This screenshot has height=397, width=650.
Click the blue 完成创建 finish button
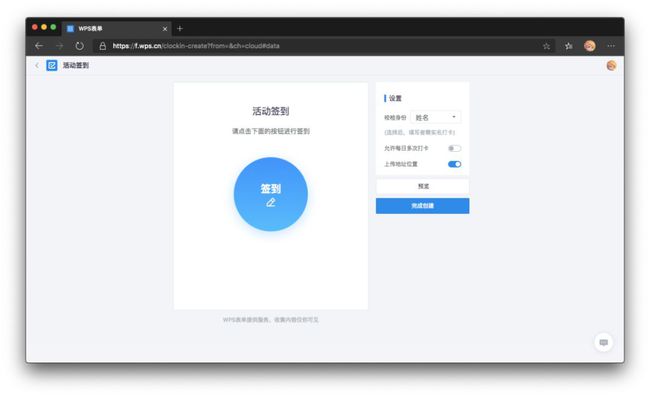coord(422,206)
